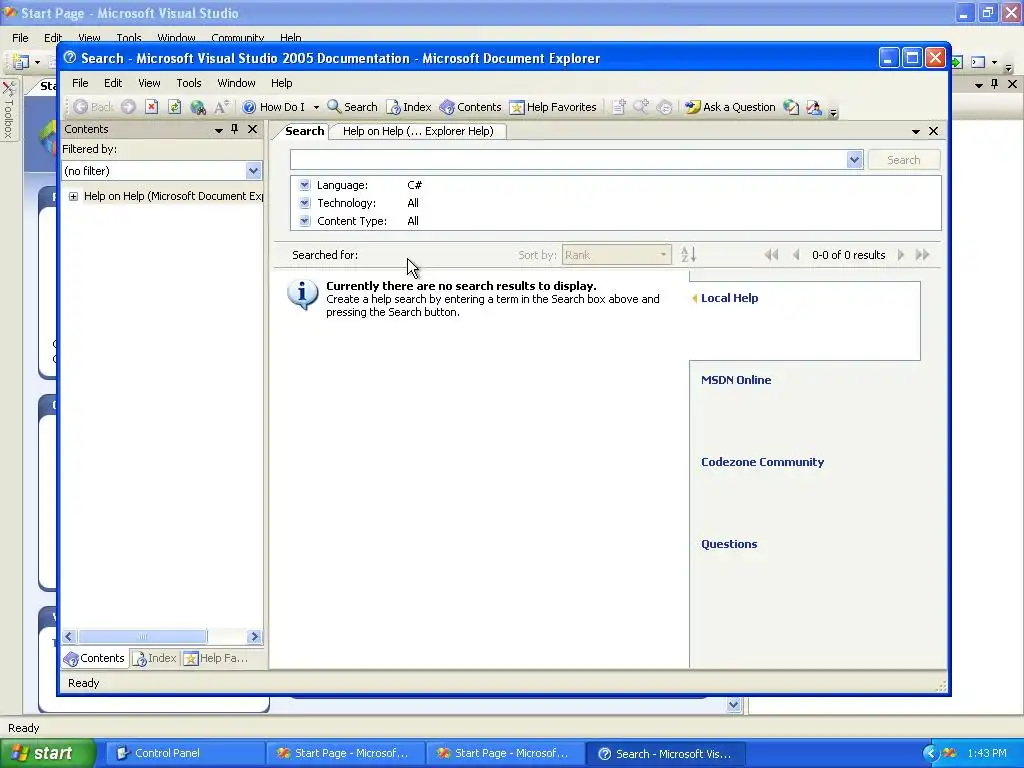Open toolbar options overflow arrow
1024x768 pixels.
[x=833, y=112]
